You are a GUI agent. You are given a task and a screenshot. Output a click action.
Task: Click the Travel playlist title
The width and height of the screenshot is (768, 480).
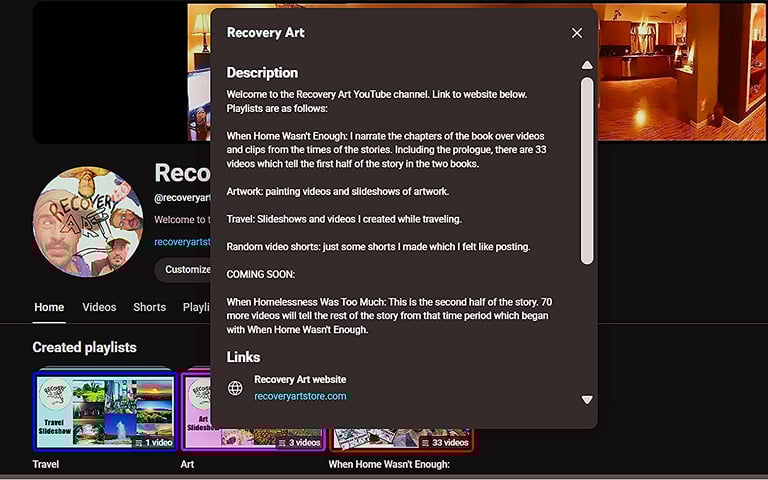click(x=46, y=464)
